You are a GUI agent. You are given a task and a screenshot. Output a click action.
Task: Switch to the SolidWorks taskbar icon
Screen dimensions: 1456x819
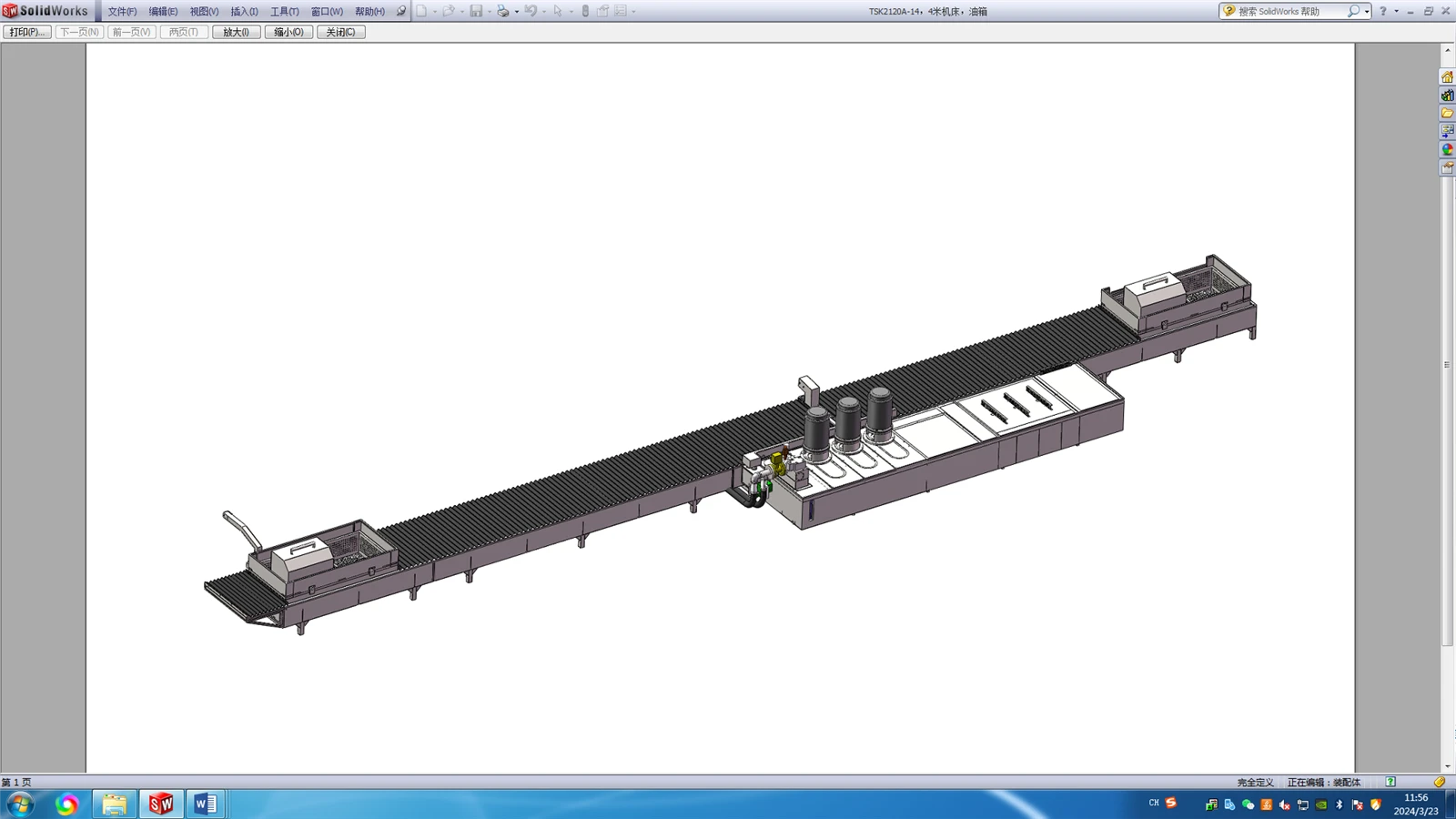click(x=161, y=804)
